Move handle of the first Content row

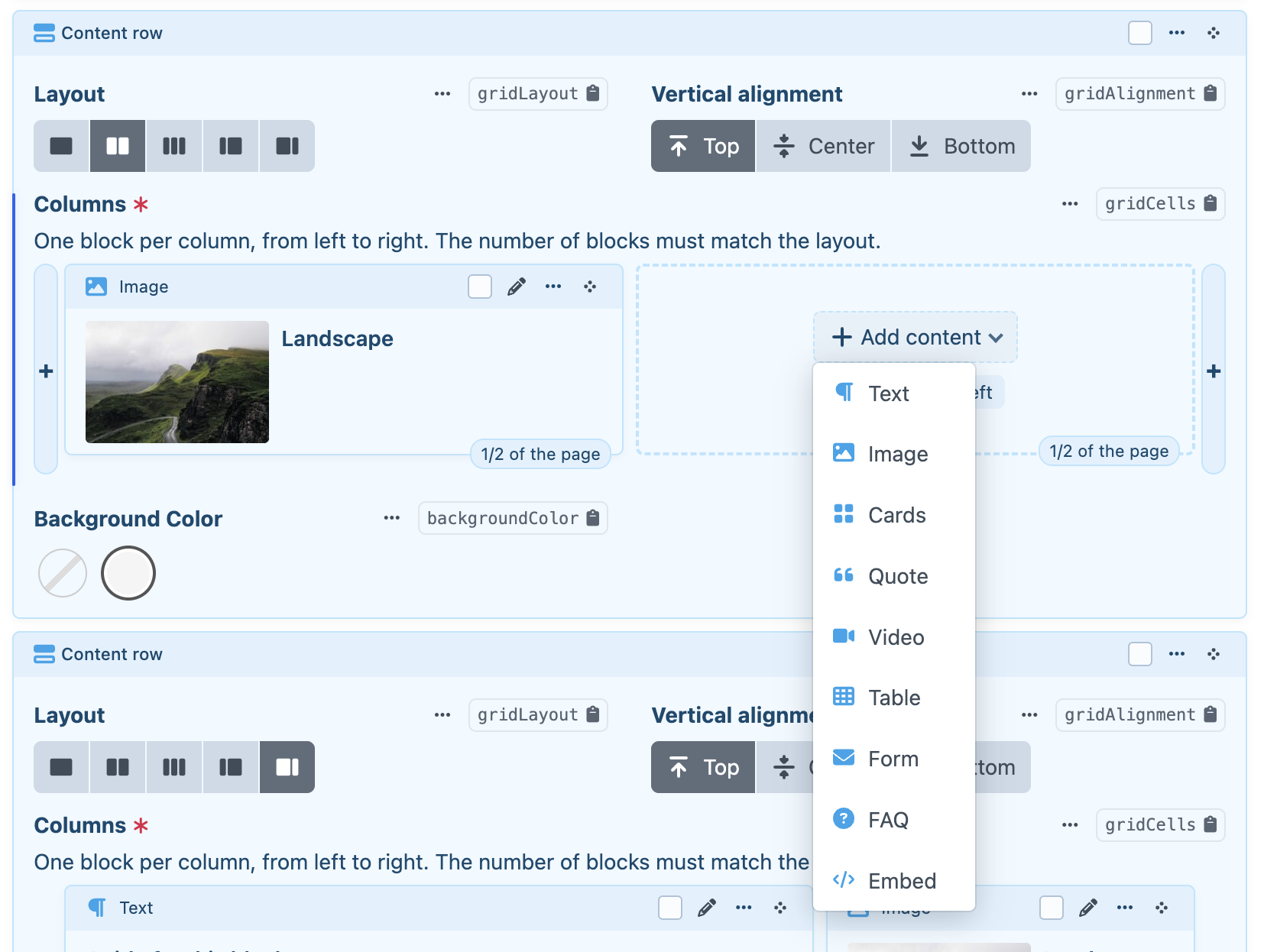coord(1214,33)
